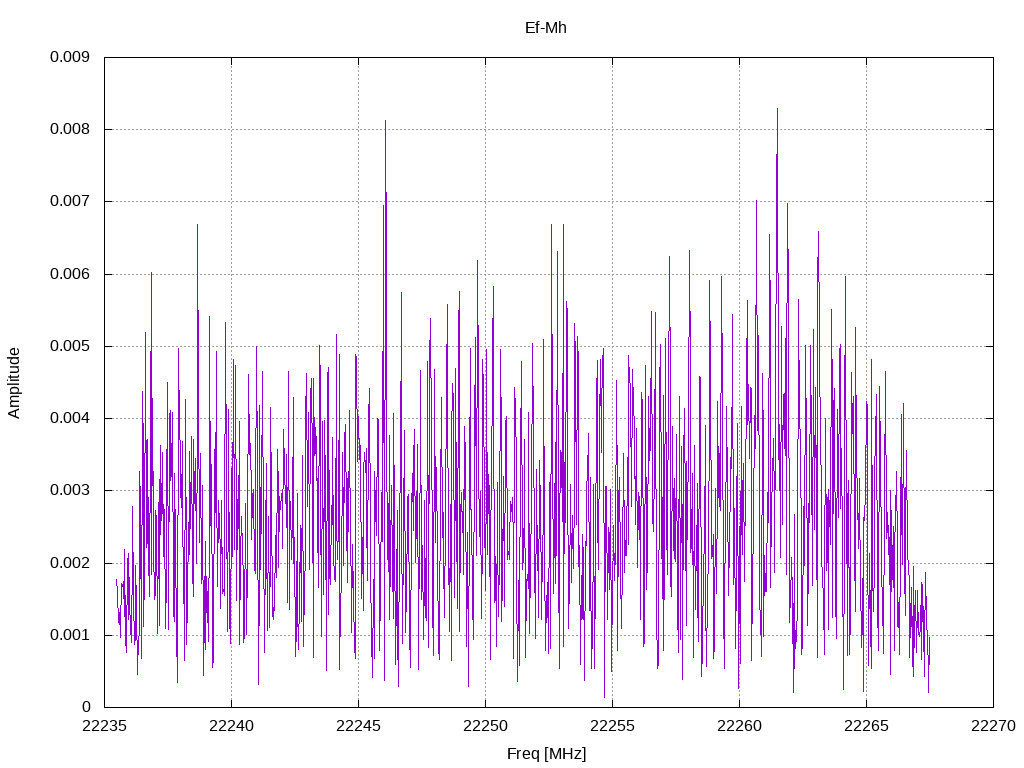This screenshot has width=1024, height=768.
Task: Click x-axis tick label 22265
Action: coord(867,726)
